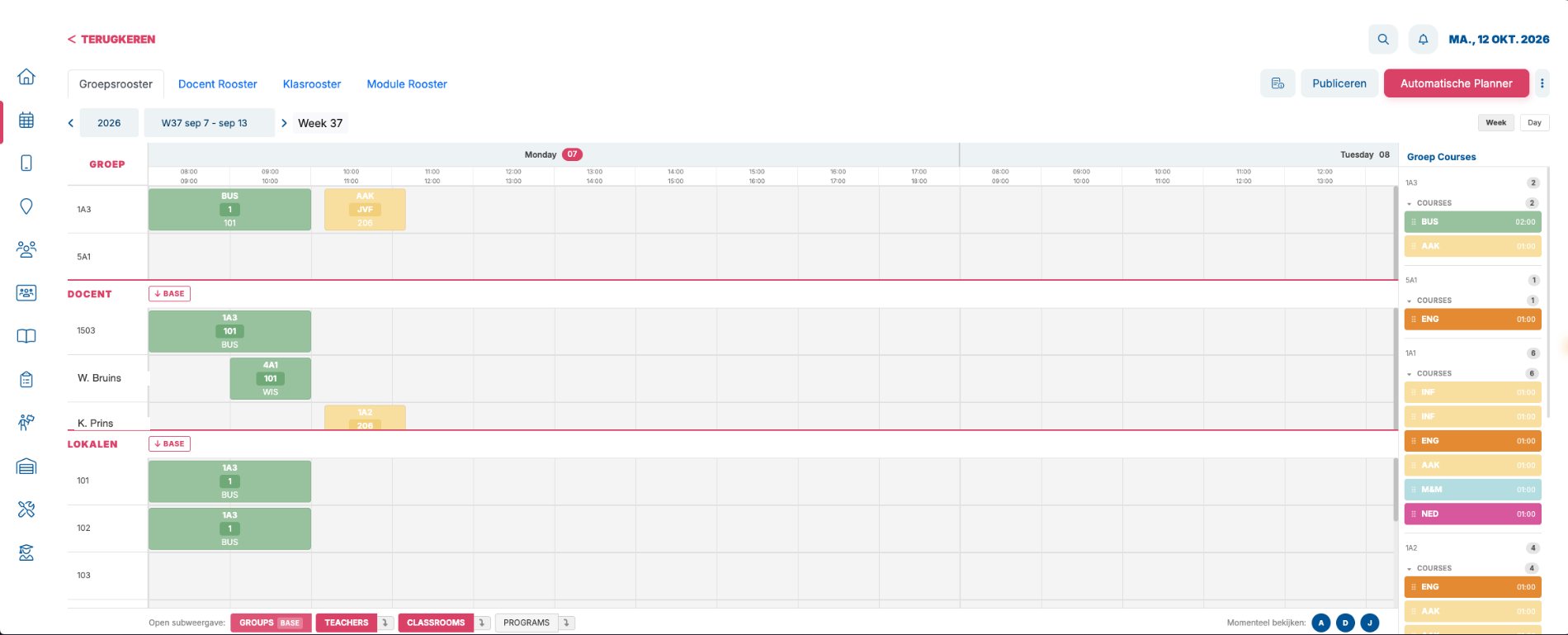Open the notifications bell
Image resolution: width=1568 pixels, height=635 pixels.
[1423, 39]
